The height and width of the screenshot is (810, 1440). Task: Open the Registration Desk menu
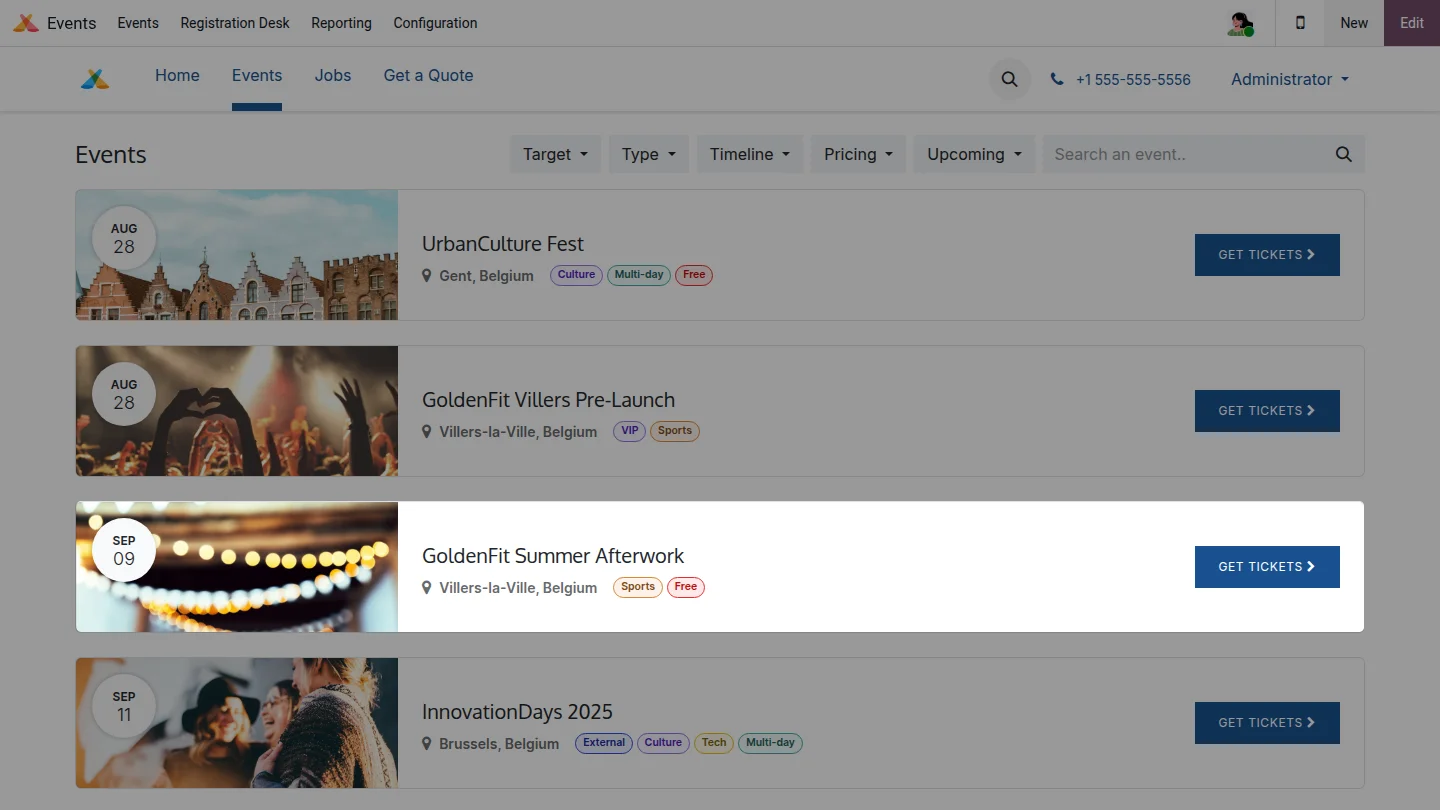(235, 23)
